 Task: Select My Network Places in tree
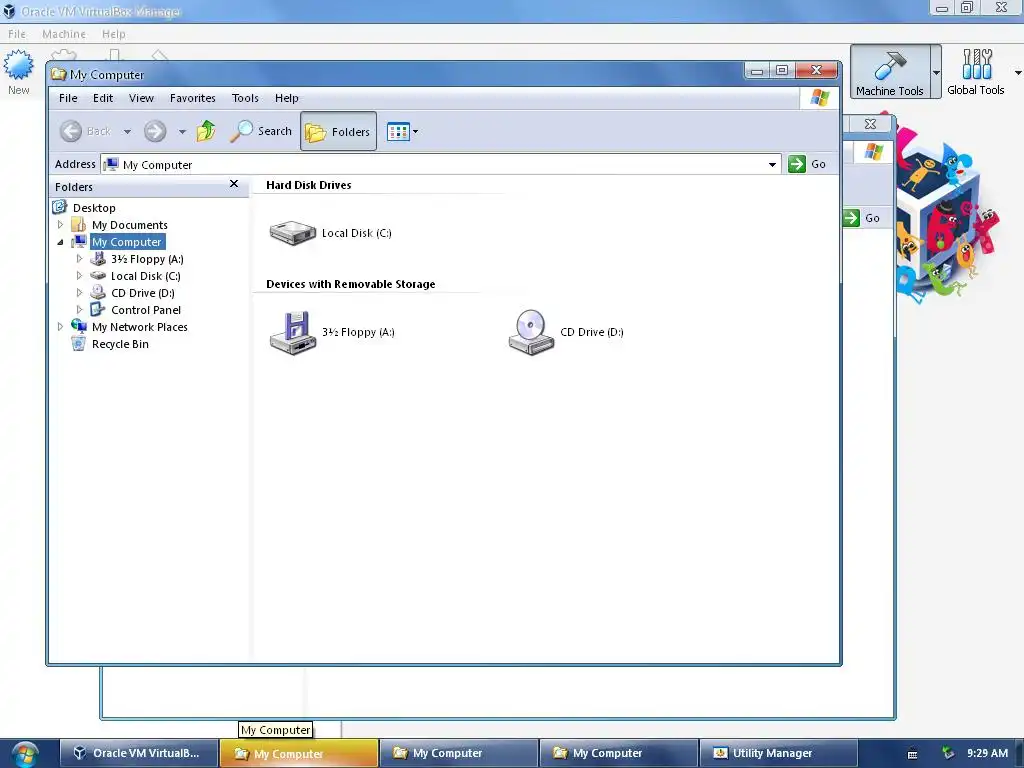140,327
